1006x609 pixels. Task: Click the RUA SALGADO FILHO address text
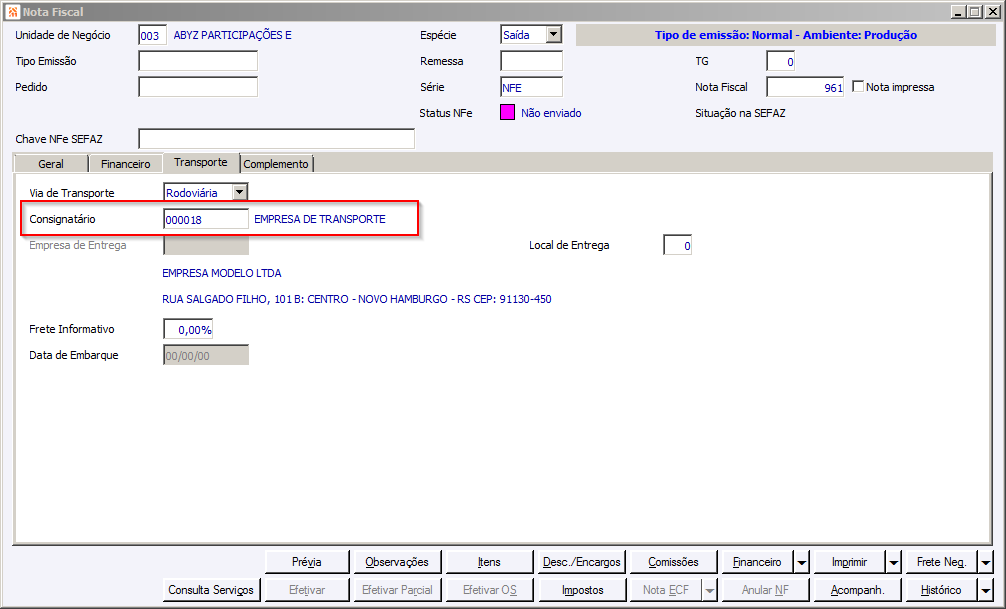click(x=357, y=299)
